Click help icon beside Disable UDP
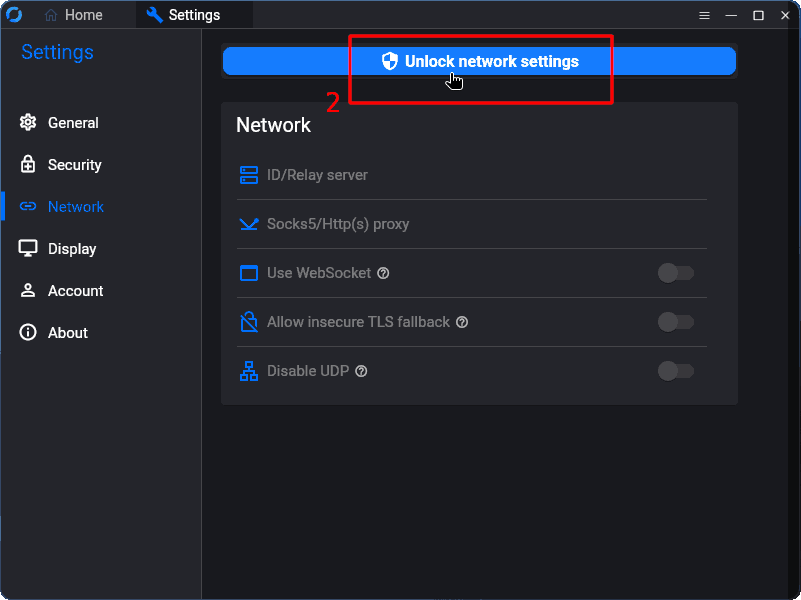 (361, 371)
